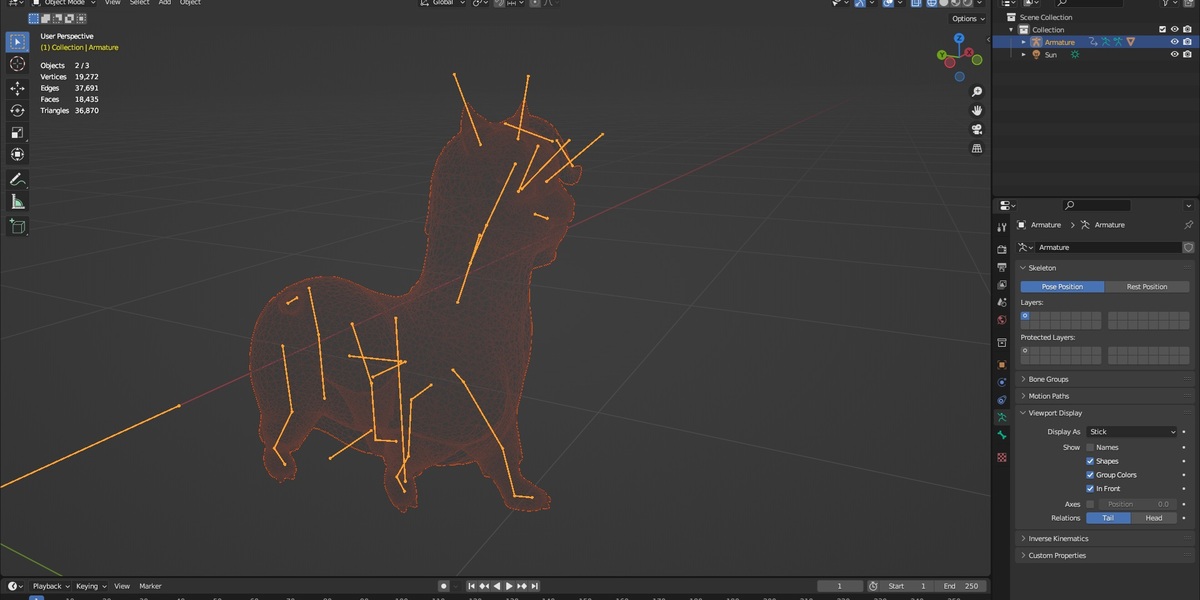
Task: Open the Object menu in viewport header
Action: click(x=190, y=3)
